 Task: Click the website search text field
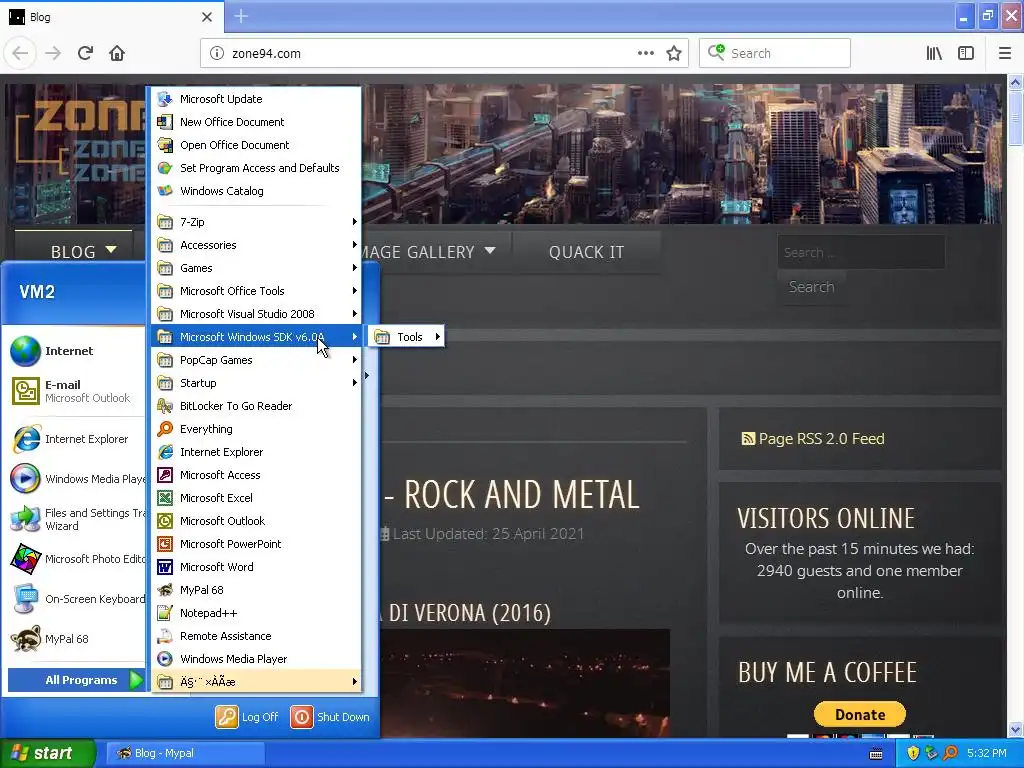[x=861, y=252]
